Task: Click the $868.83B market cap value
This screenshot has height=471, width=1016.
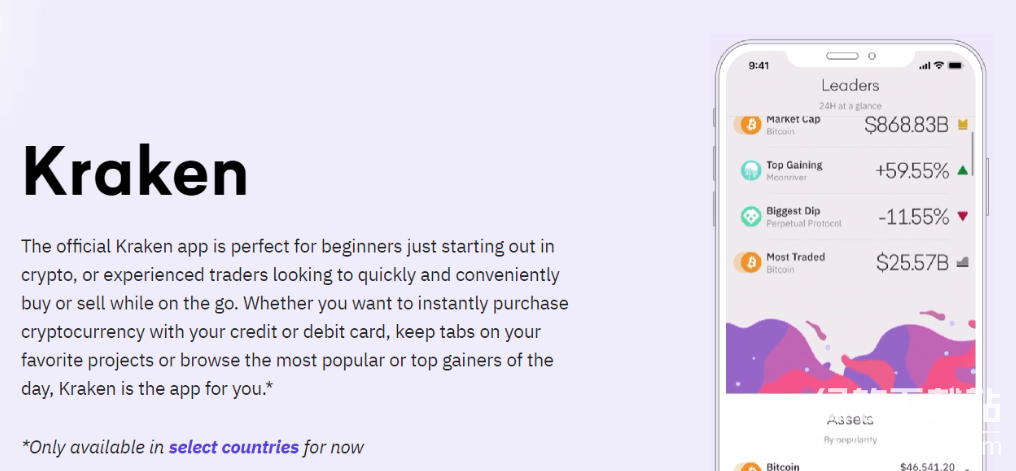Action: [906, 125]
